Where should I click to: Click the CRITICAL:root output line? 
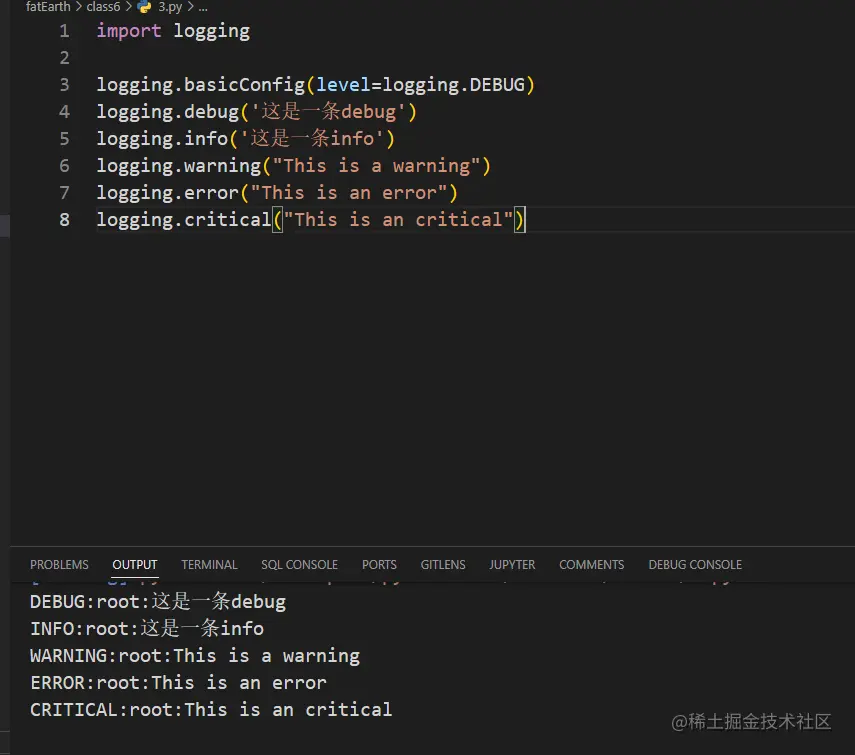[211, 710]
